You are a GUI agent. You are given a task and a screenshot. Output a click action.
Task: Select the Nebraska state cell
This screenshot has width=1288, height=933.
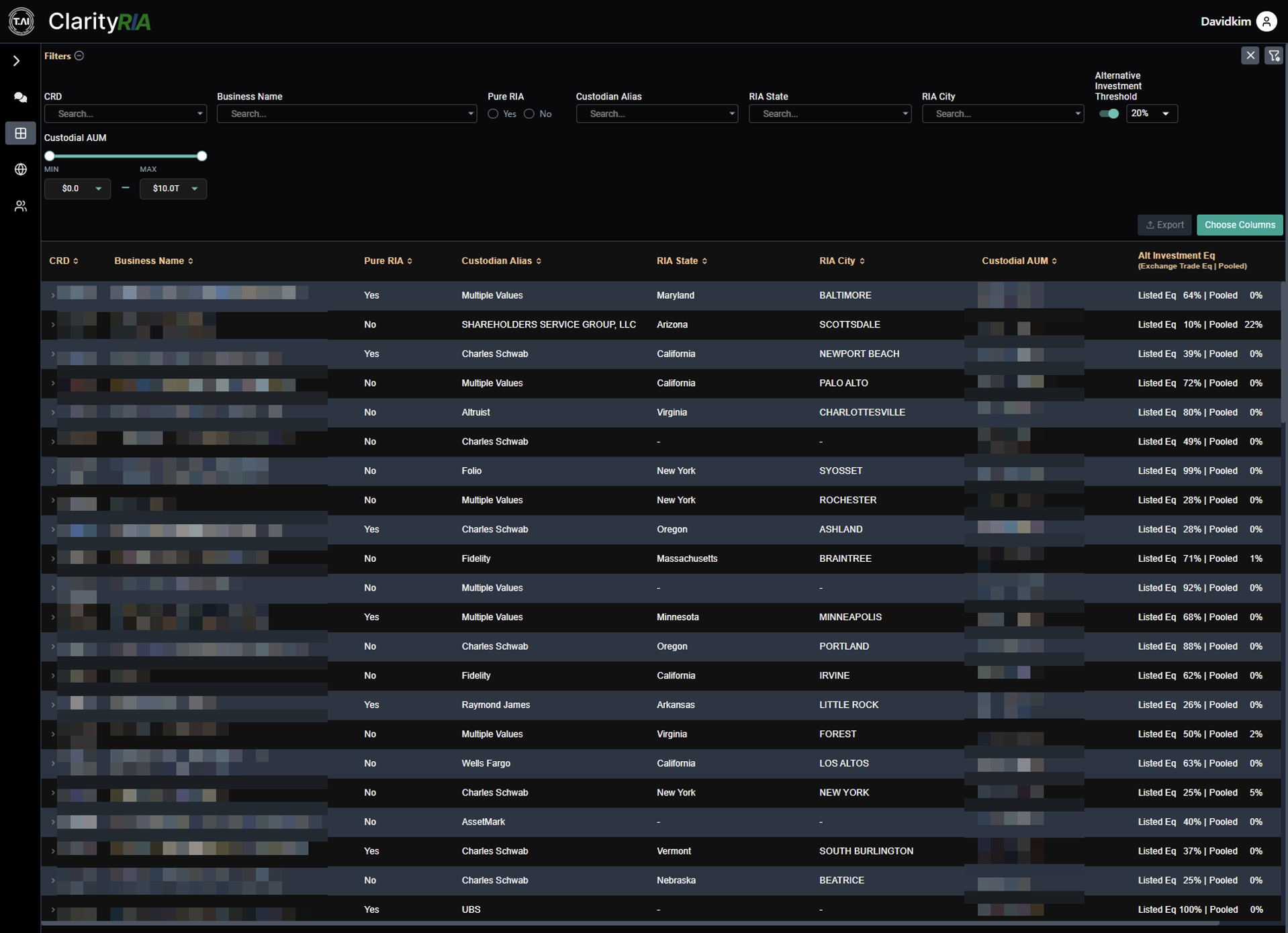click(676, 880)
